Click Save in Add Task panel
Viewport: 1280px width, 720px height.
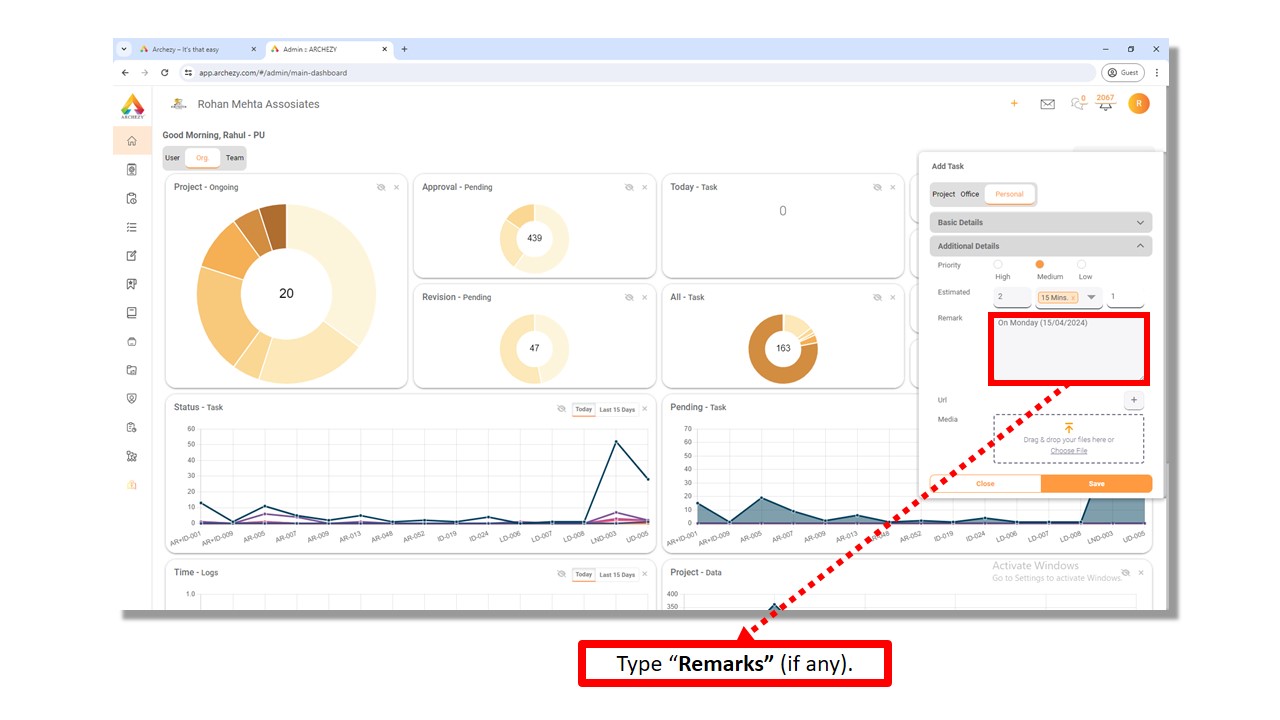pyautogui.click(x=1096, y=483)
